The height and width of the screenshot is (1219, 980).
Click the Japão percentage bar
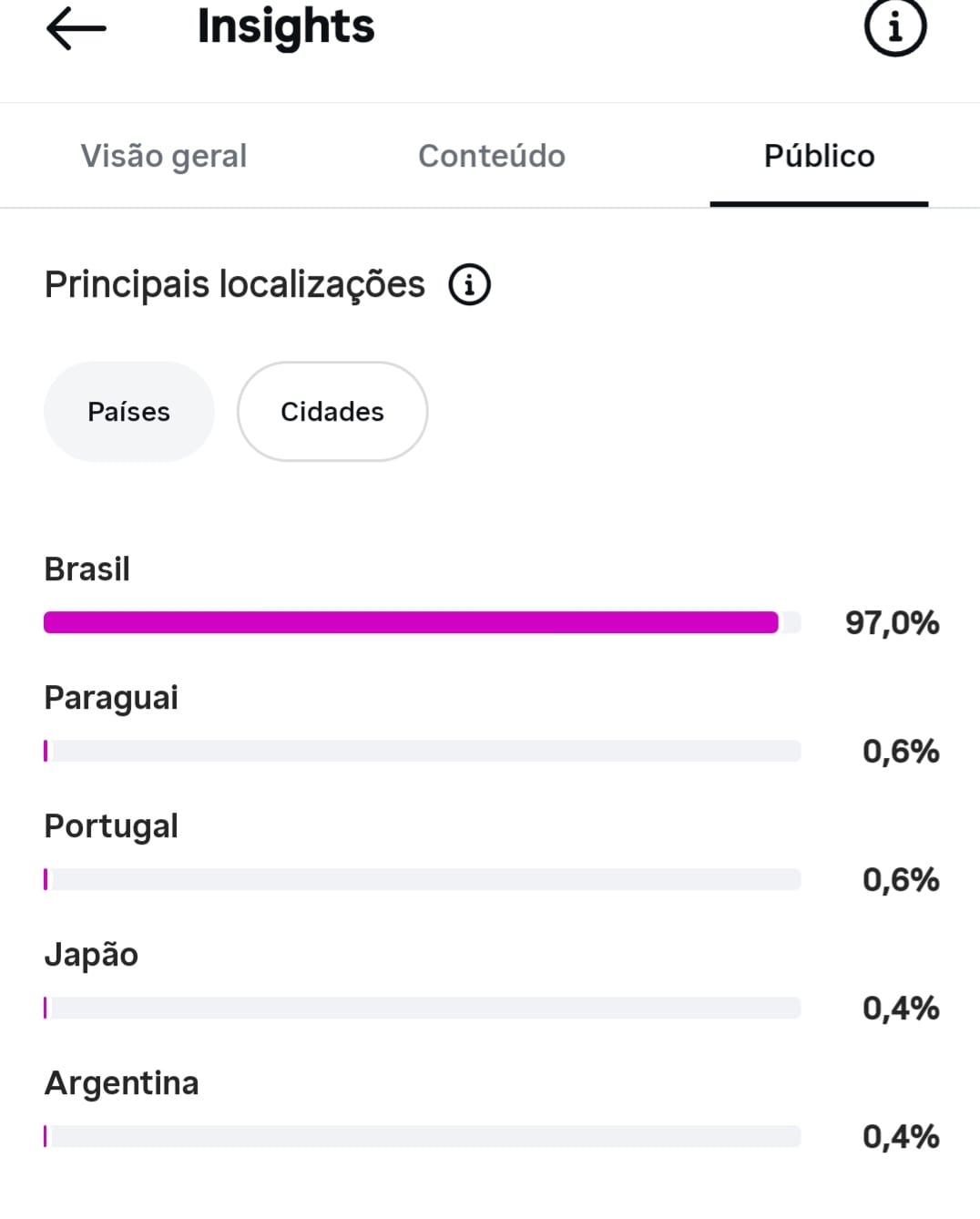click(422, 1008)
